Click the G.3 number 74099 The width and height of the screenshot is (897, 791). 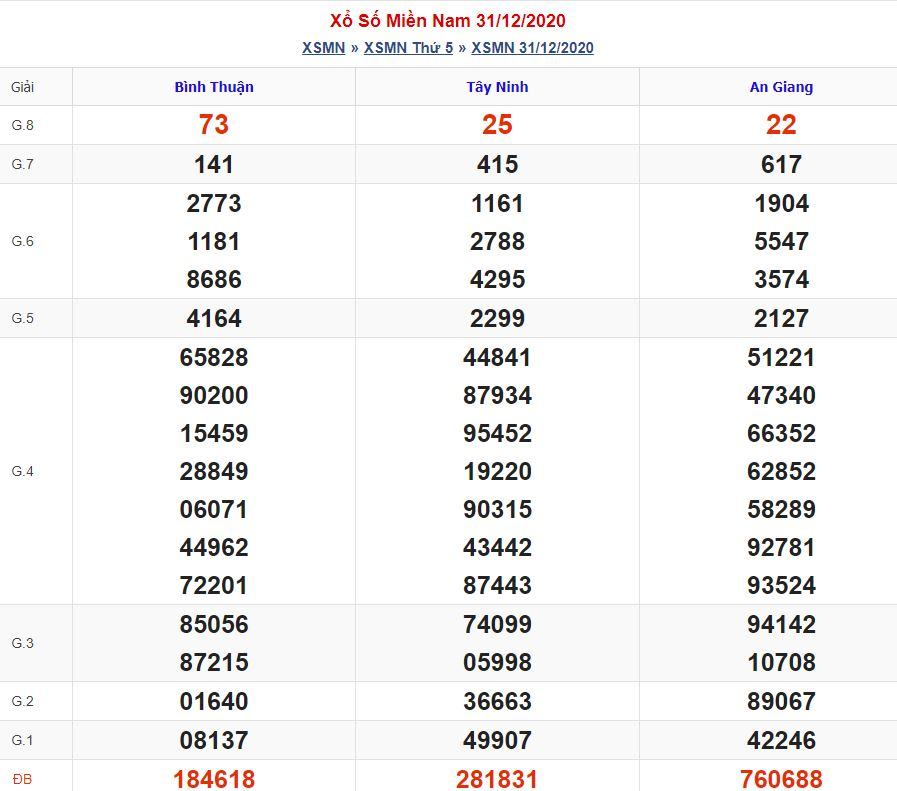497,625
